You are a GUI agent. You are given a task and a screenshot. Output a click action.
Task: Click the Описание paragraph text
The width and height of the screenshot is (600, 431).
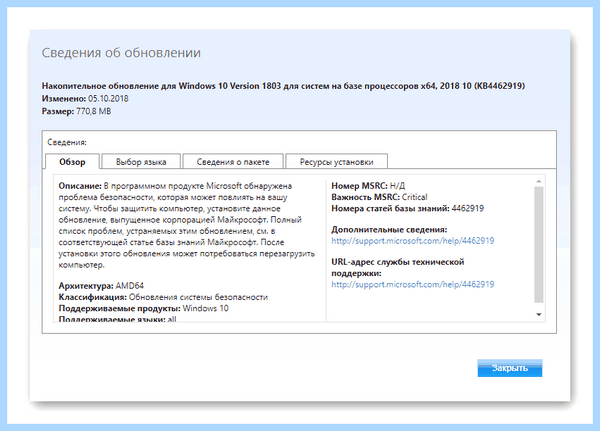pos(187,225)
